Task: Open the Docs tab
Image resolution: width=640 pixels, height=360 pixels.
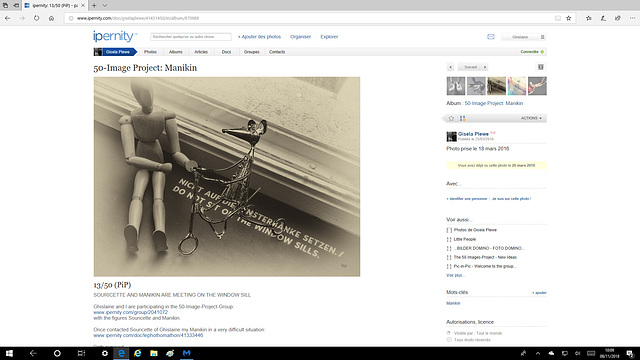Action: tap(226, 52)
